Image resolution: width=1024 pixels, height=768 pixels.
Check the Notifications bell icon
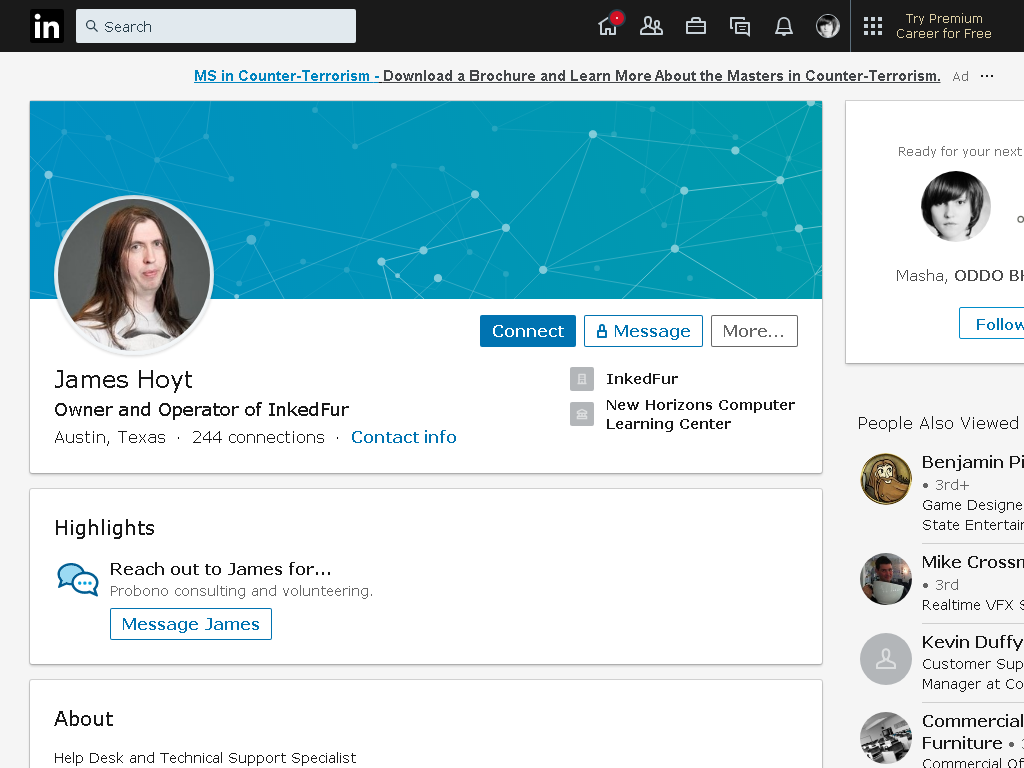tap(784, 26)
